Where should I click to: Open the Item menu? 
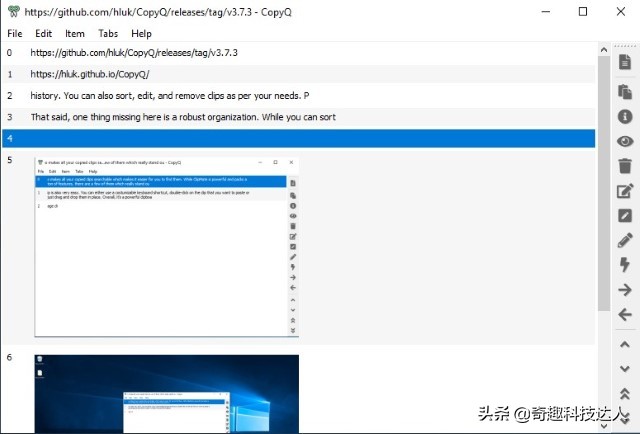click(75, 33)
